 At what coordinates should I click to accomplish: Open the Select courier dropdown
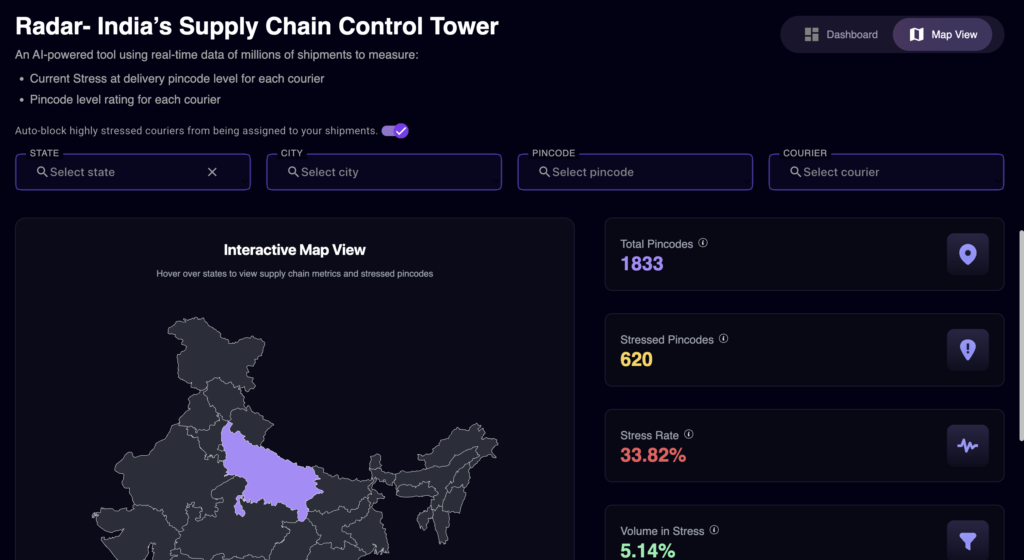click(885, 172)
